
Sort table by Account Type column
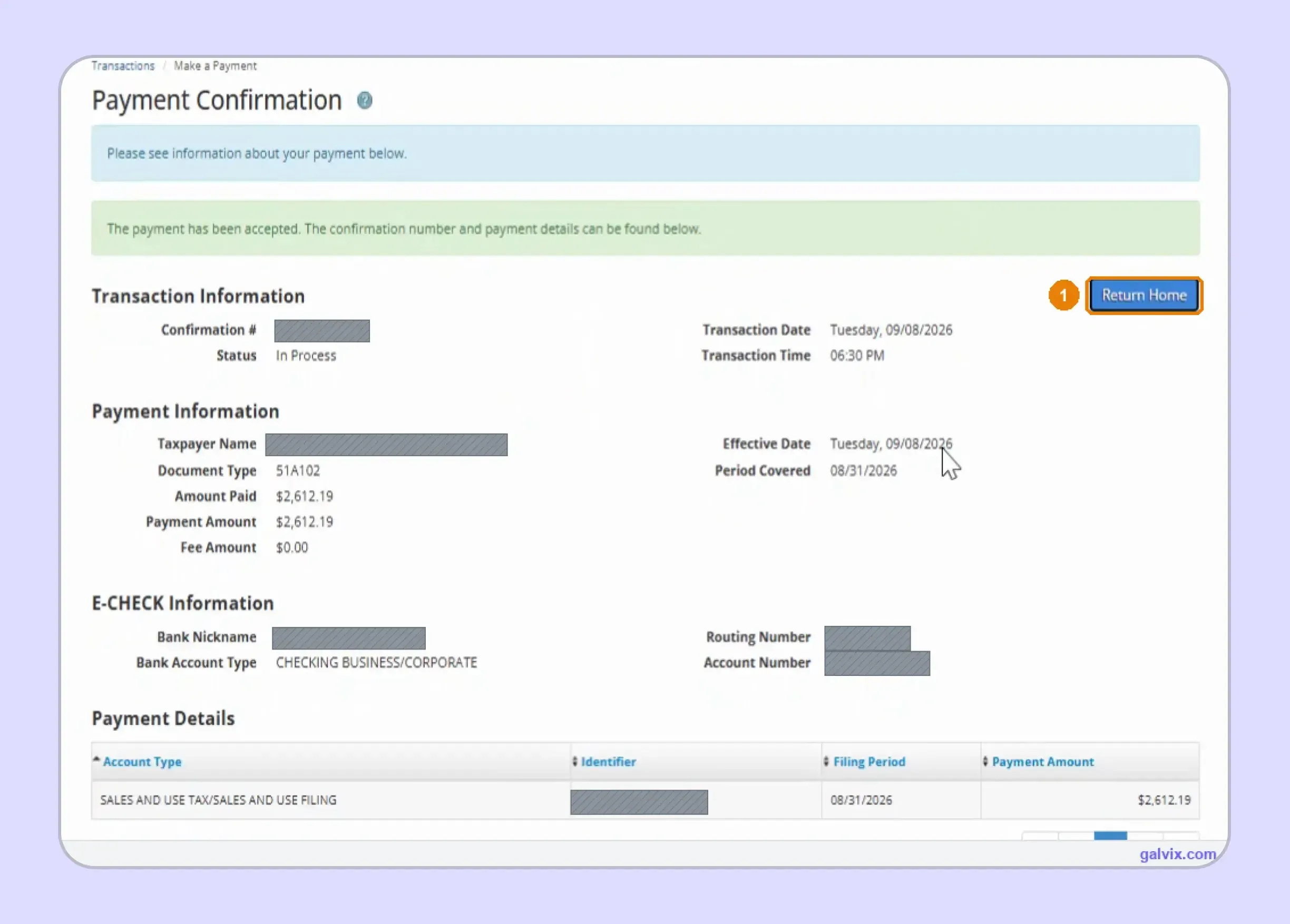pos(142,761)
